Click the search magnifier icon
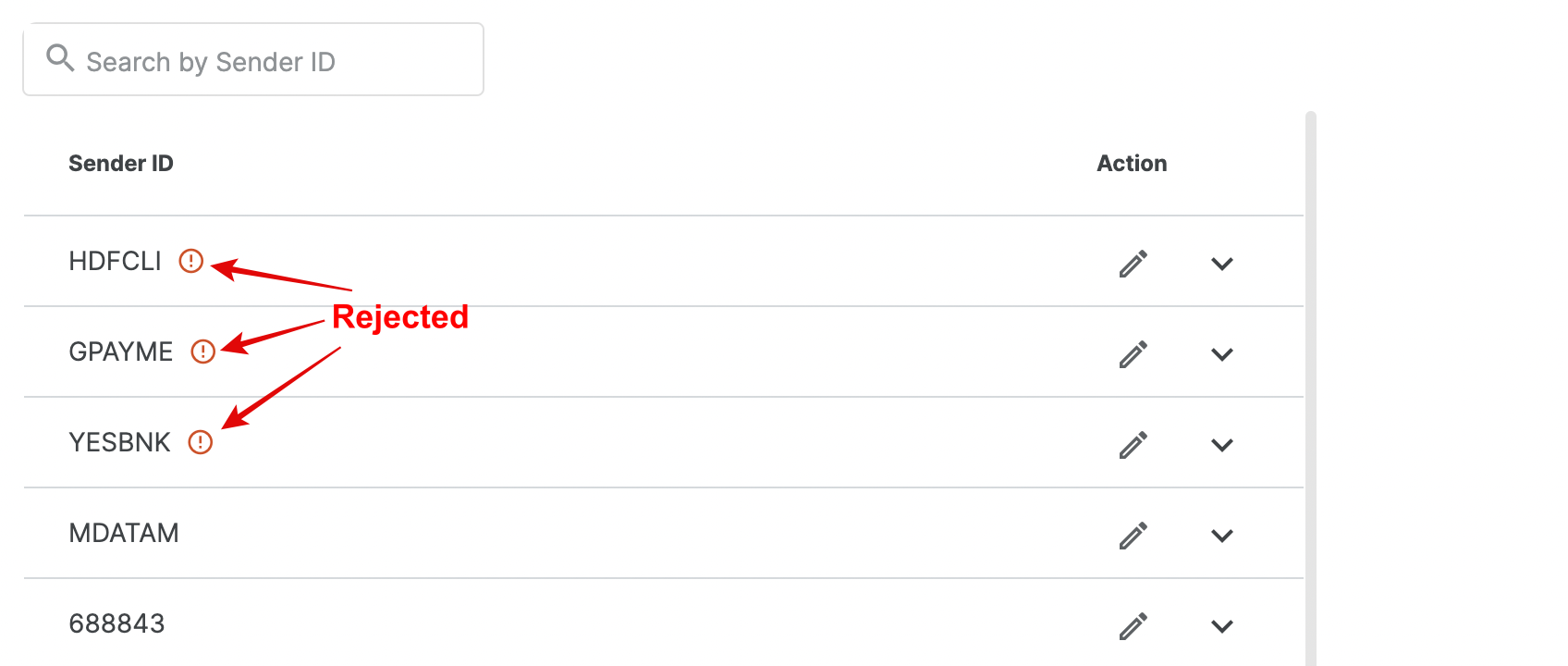 coord(60,58)
